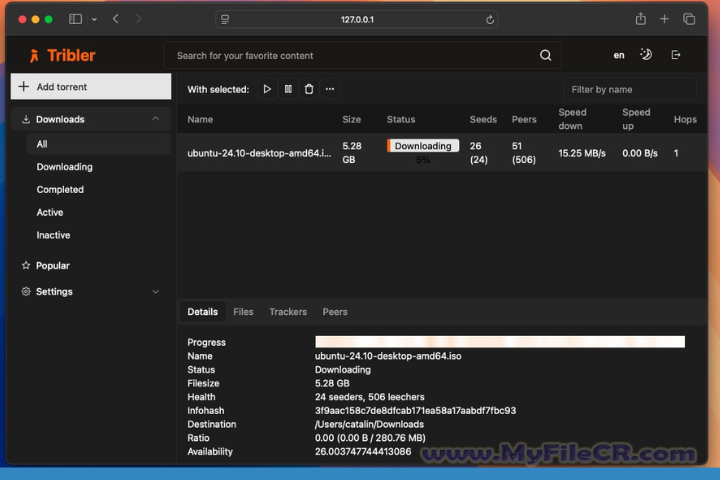The width and height of the screenshot is (720, 480).
Task: Focus the Filter by name field
Action: [x=630, y=89]
